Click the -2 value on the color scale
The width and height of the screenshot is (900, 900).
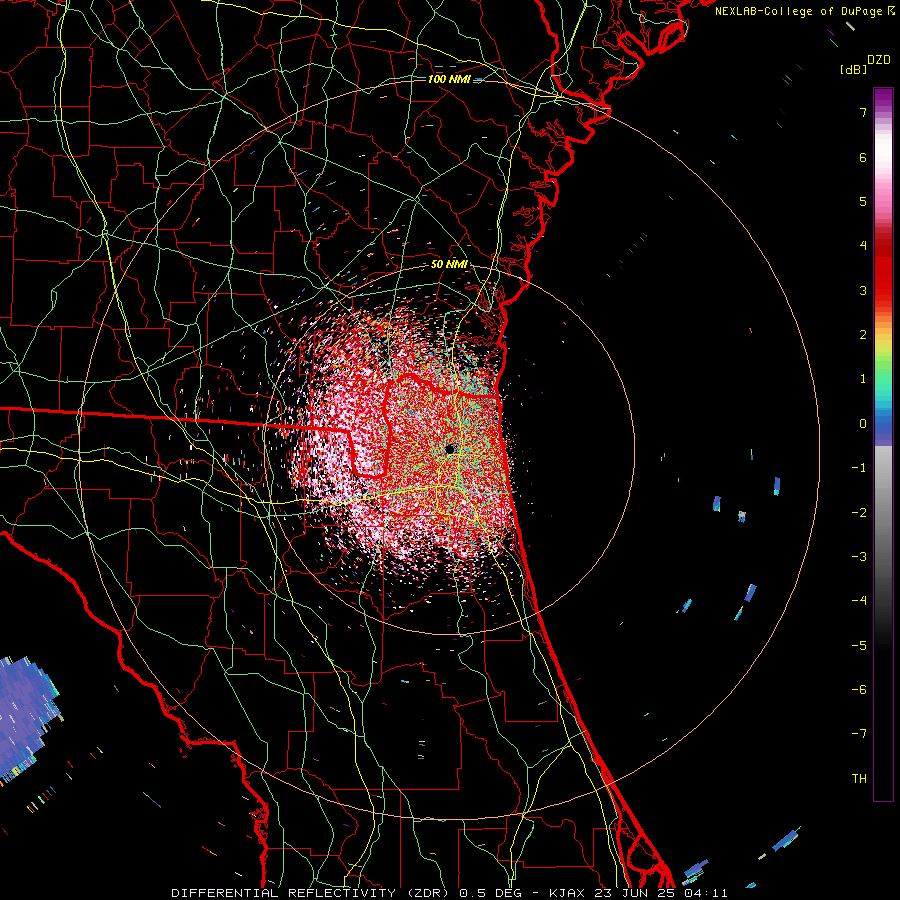(859, 513)
